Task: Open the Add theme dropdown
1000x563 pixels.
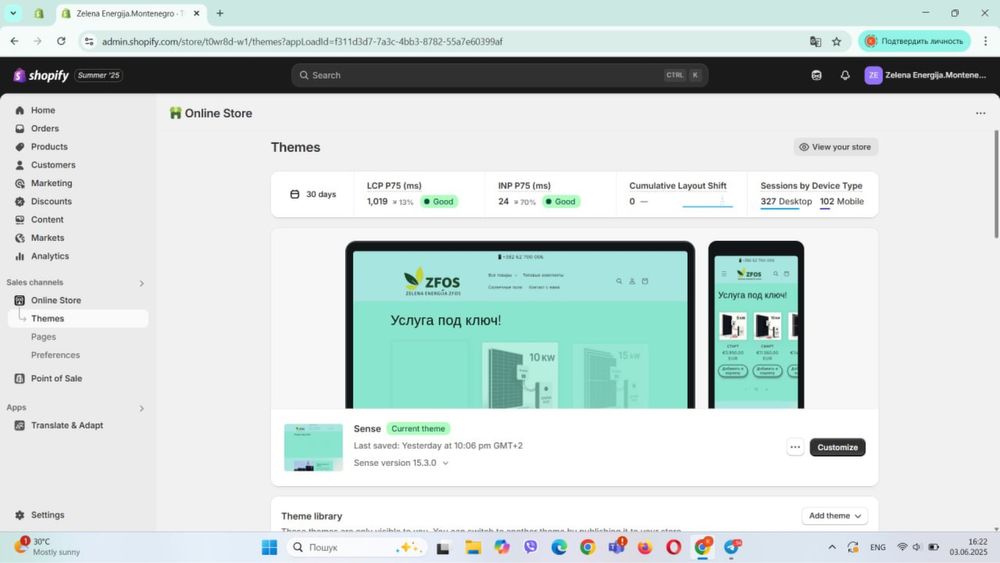Action: click(834, 516)
